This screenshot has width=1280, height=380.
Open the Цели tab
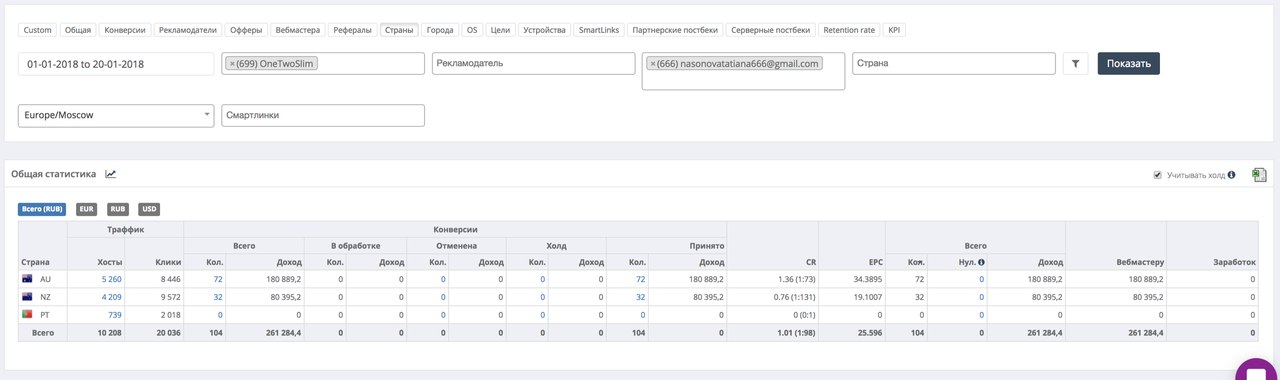[501, 30]
